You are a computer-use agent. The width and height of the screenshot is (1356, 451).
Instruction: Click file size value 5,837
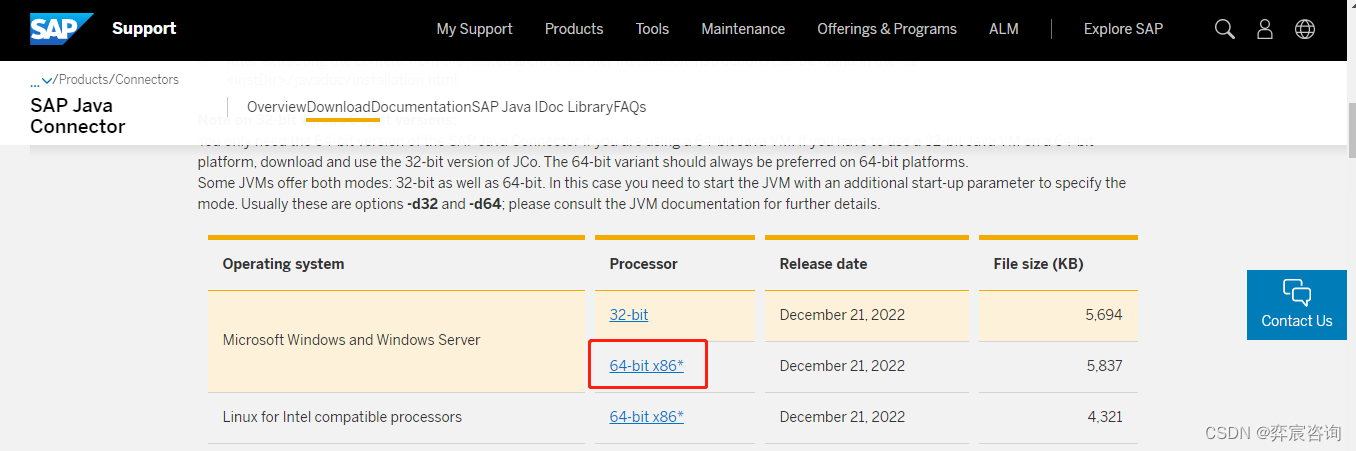click(x=1104, y=365)
